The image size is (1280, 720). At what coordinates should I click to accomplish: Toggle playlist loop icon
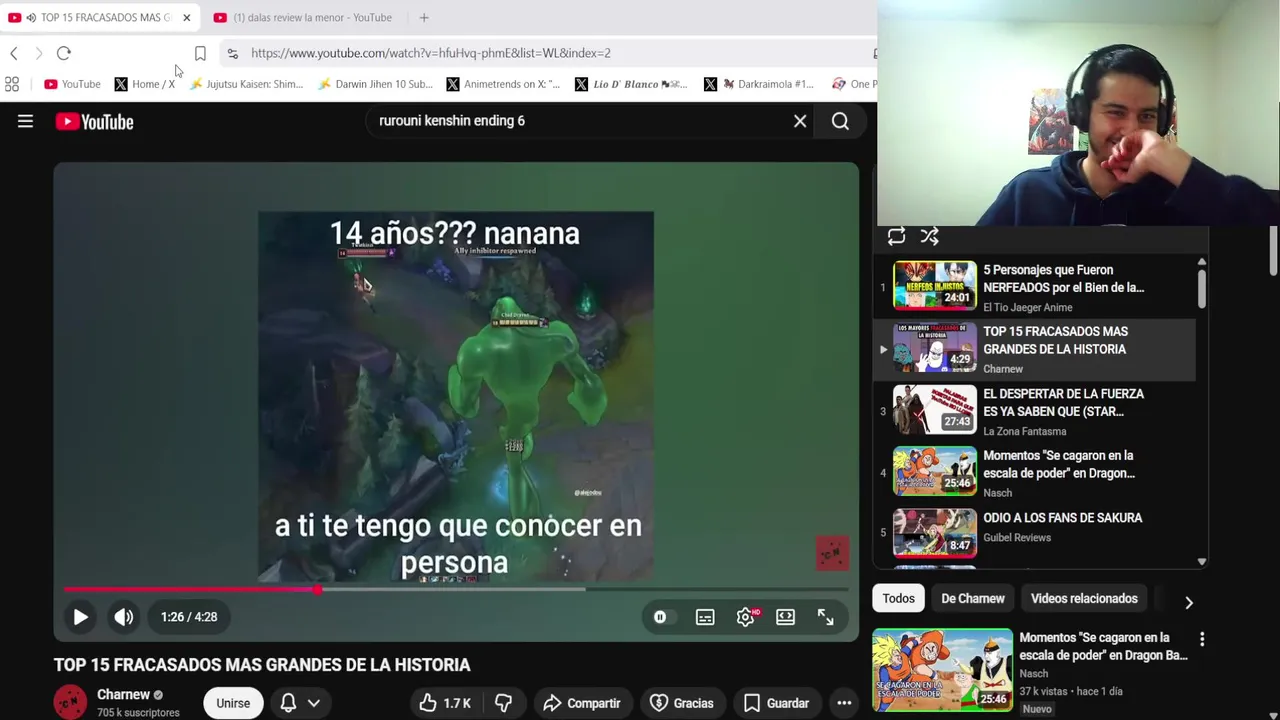[896, 236]
